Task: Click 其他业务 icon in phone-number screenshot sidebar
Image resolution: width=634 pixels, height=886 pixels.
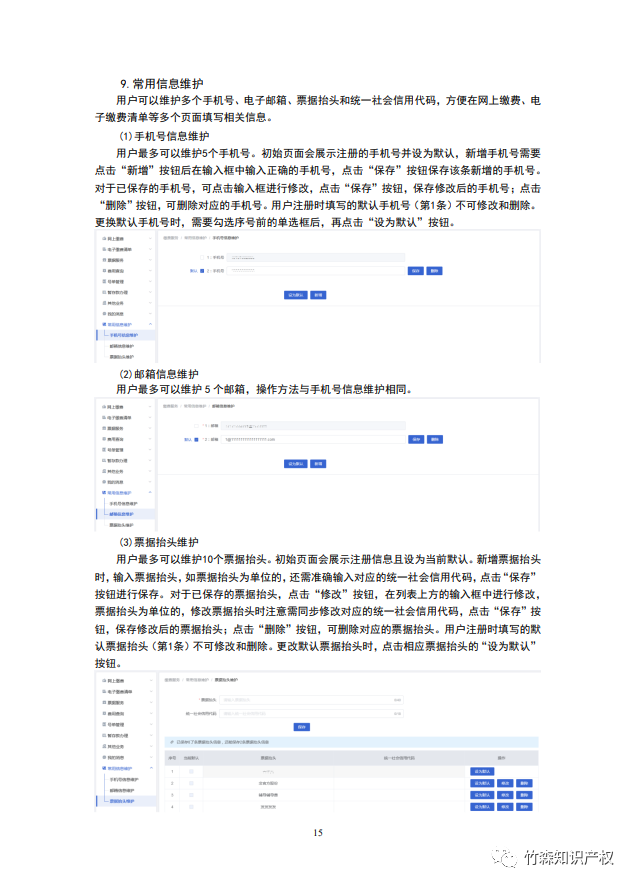Action: 104,303
